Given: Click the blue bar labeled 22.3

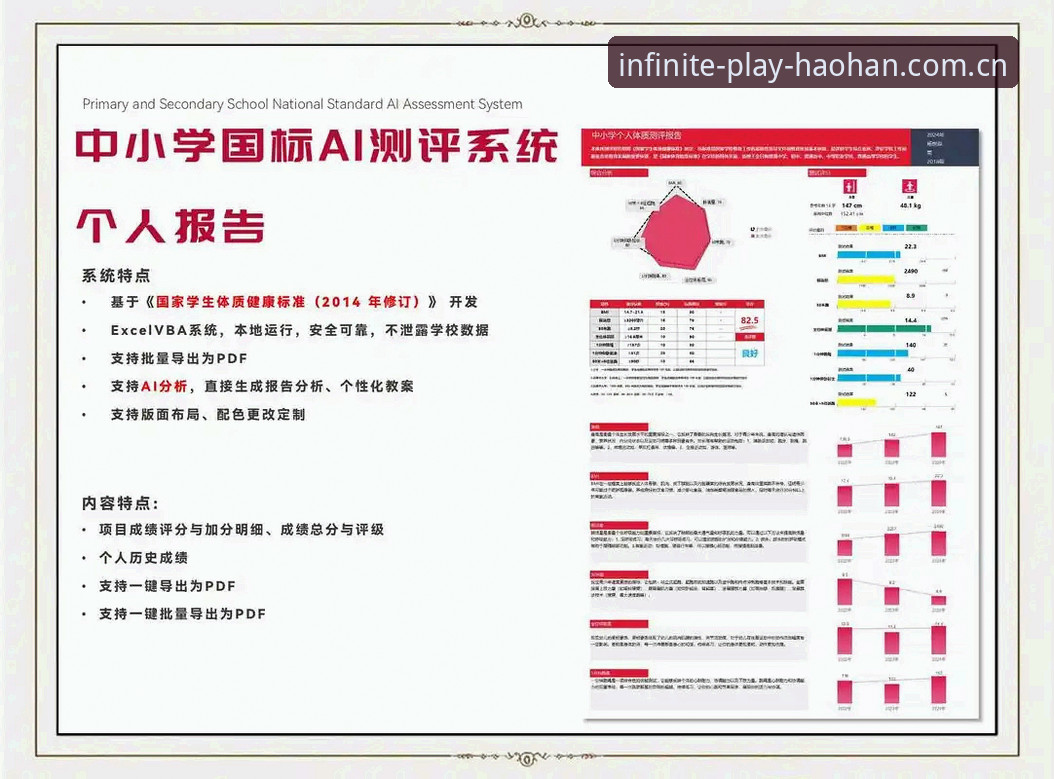Looking at the screenshot, I should pyautogui.click(x=868, y=255).
